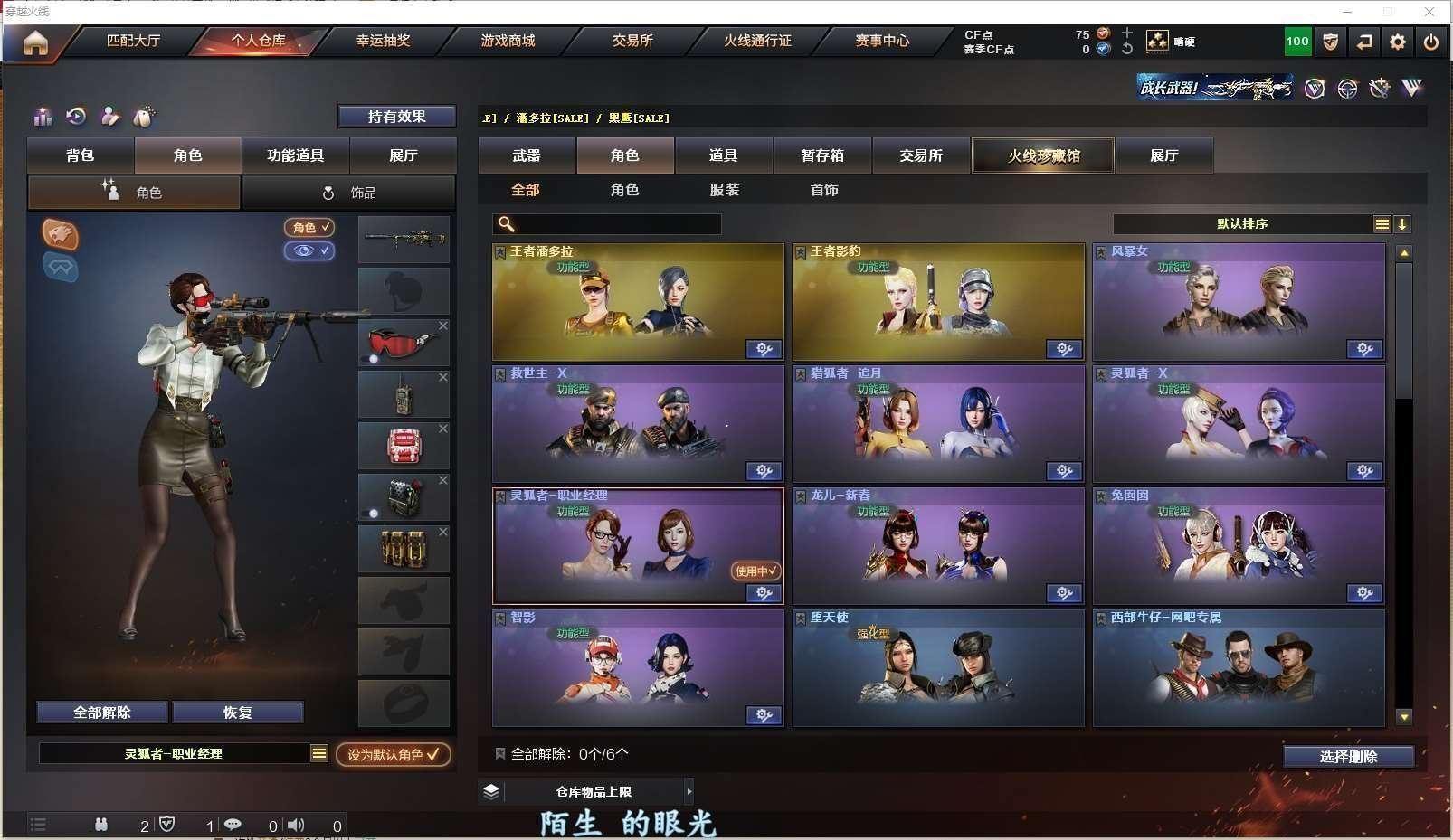Screen dimensions: 1453x840
Task: Open the mouse icon above 背包 tab
Action: tap(144, 117)
